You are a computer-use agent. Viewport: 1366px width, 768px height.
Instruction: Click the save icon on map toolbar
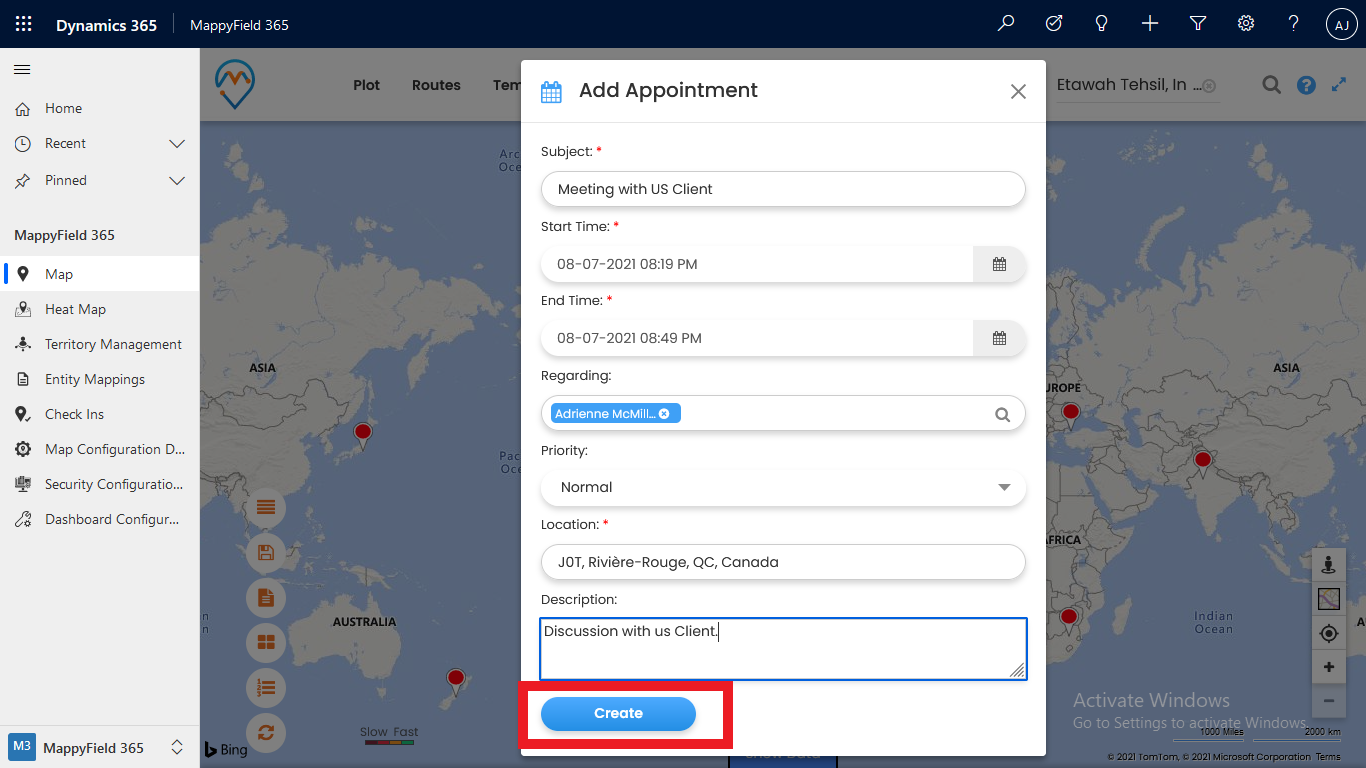coord(266,553)
